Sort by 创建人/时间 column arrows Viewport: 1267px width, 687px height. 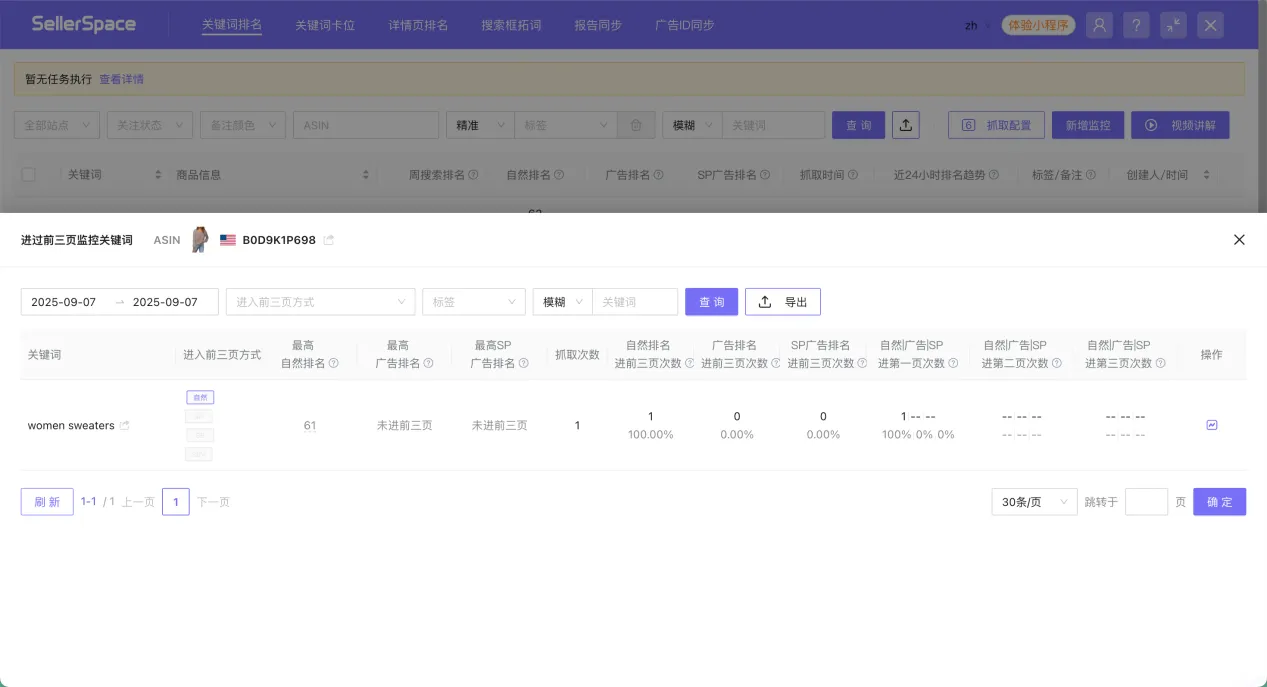click(1206, 175)
